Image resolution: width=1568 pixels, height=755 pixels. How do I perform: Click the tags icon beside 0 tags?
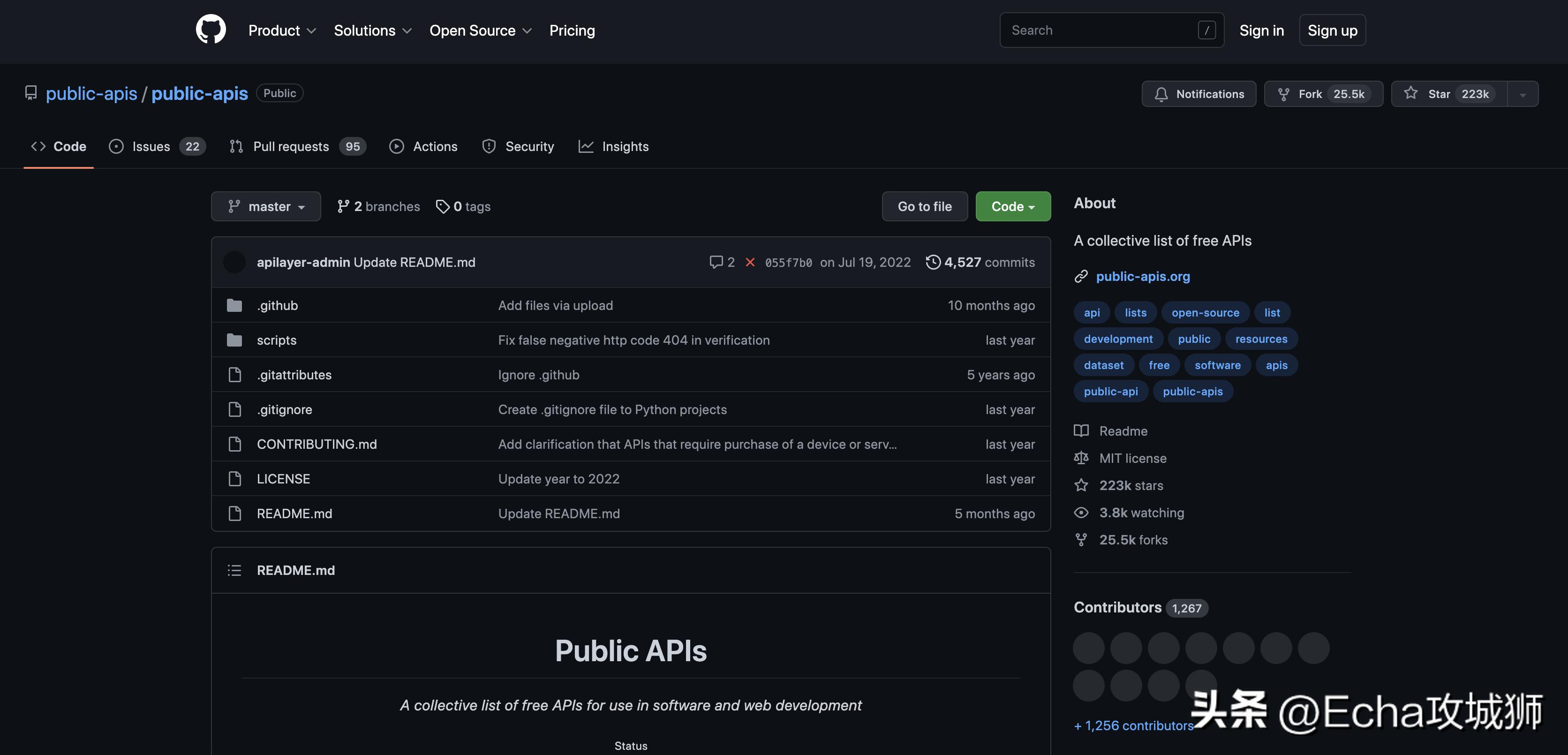coord(443,207)
